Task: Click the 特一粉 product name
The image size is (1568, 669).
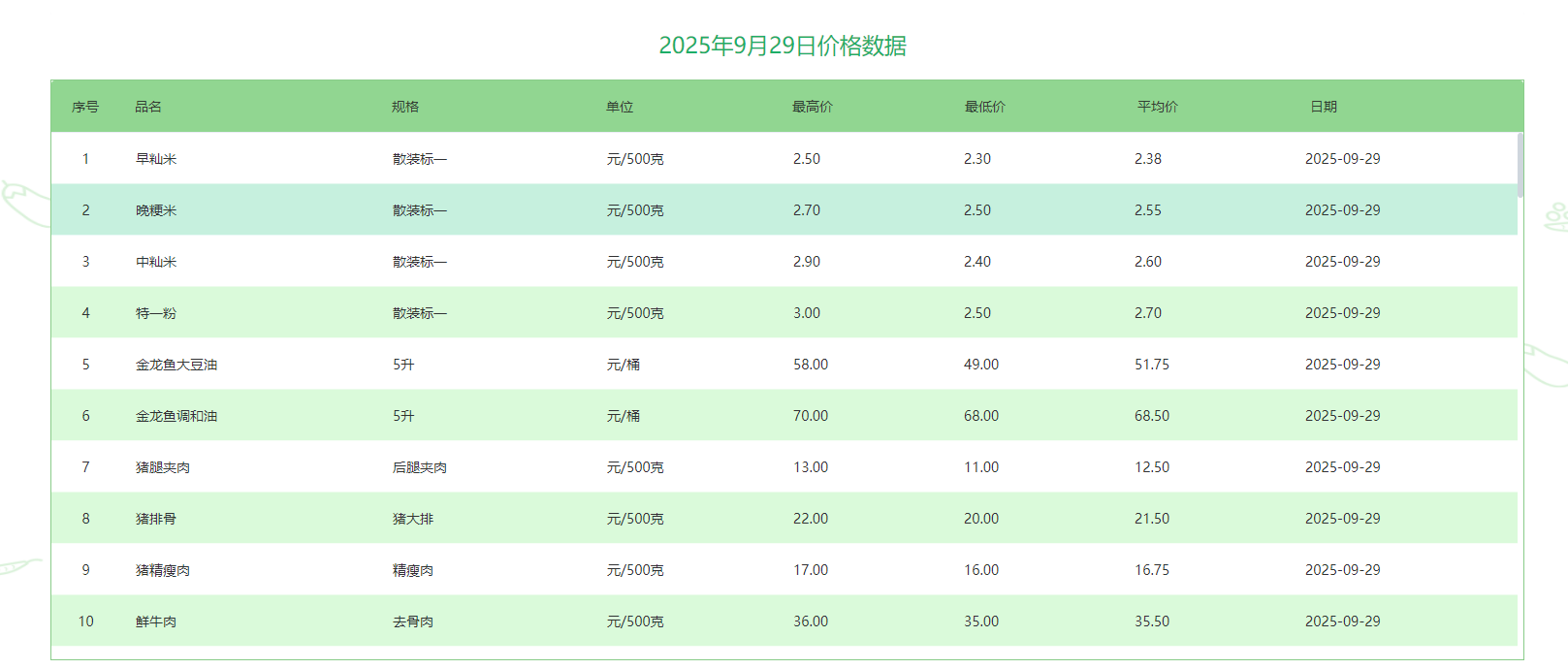Action: point(156,313)
